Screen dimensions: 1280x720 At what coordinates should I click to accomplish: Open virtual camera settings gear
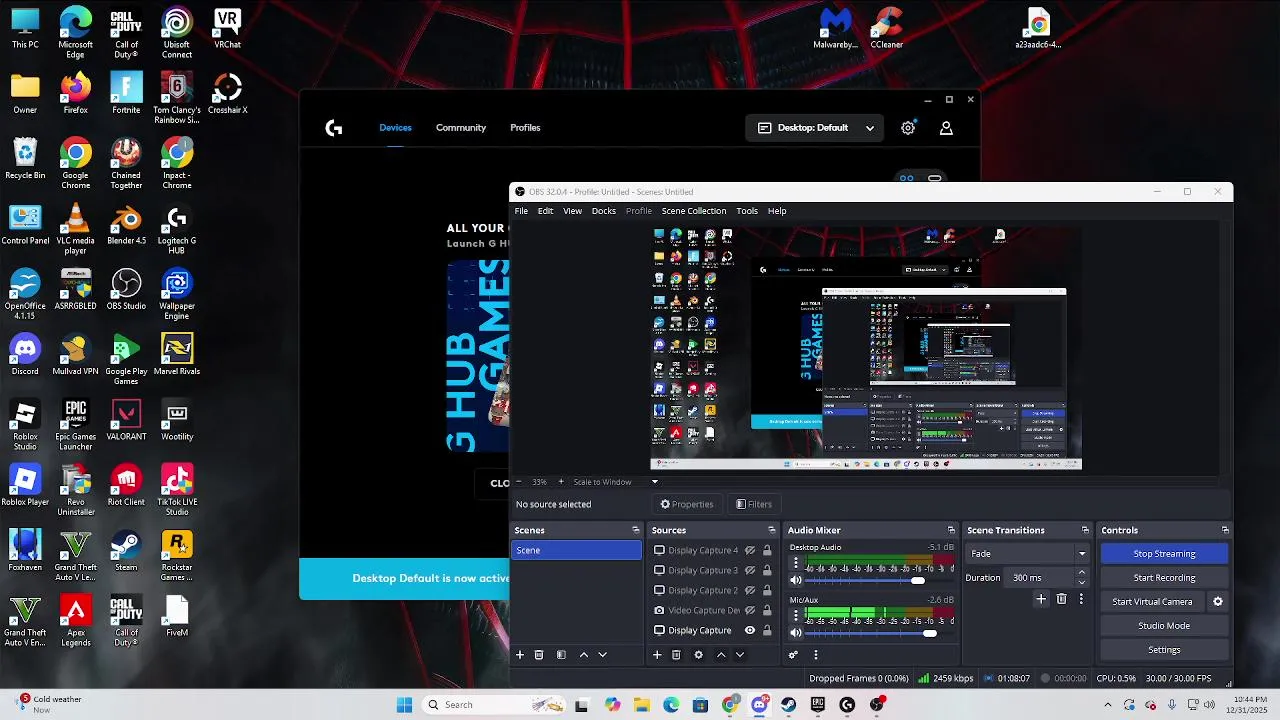pos(1218,602)
